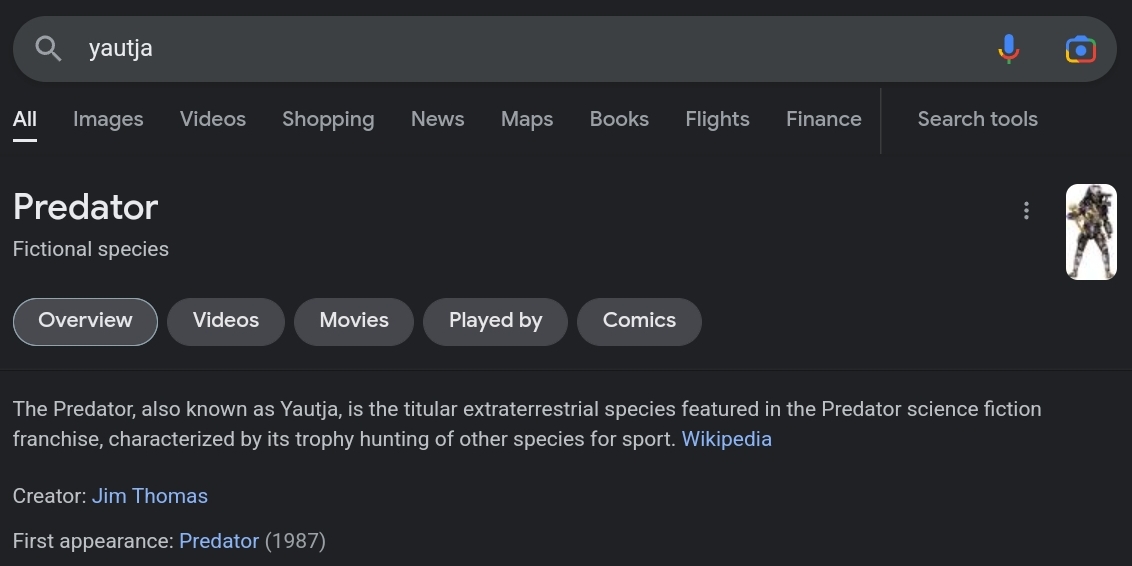Click the magnifying glass search icon

click(x=48, y=48)
